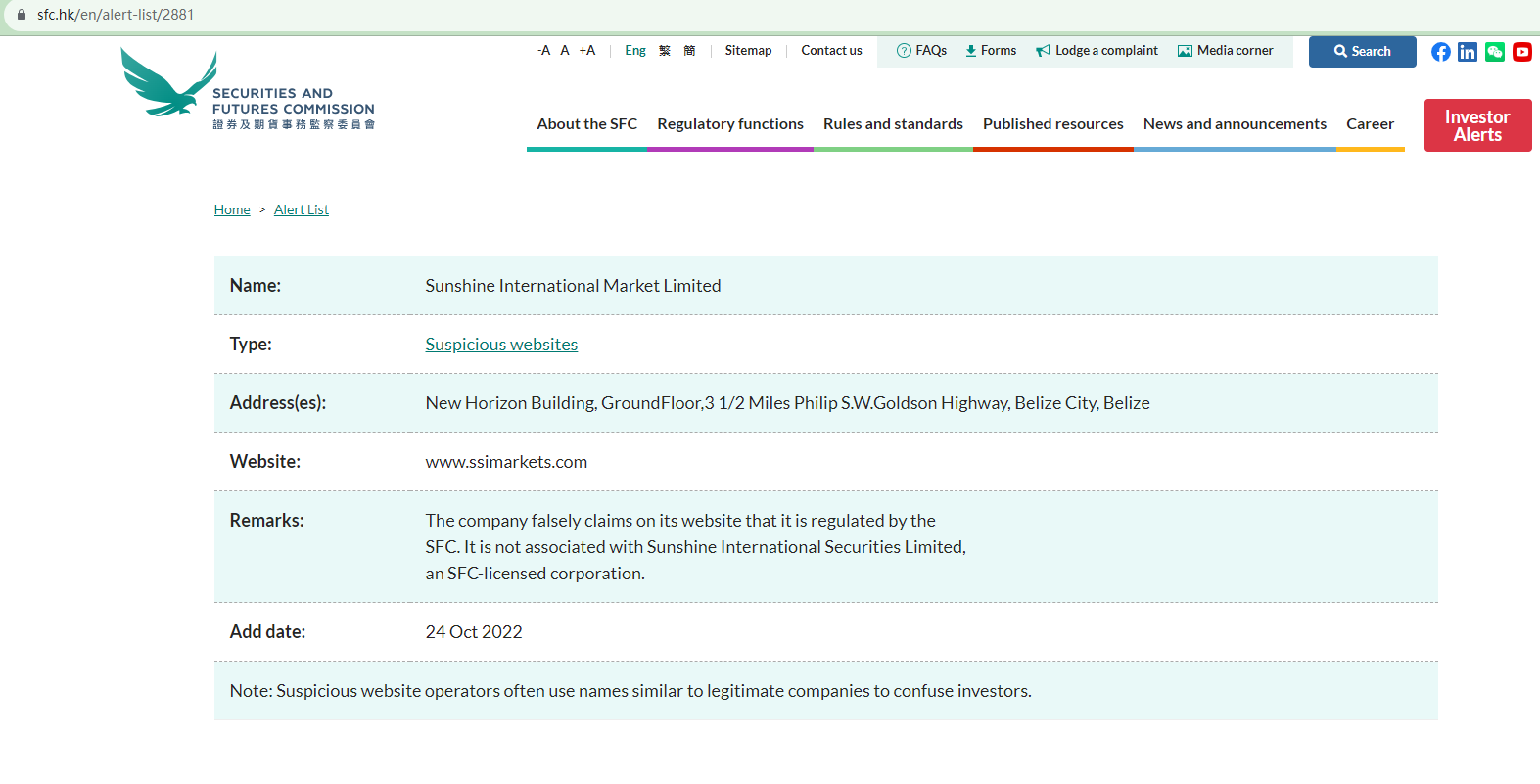Screen dimensions: 1540x784
Task: Open the YouTube channel icon
Action: pyautogui.click(x=1521, y=52)
